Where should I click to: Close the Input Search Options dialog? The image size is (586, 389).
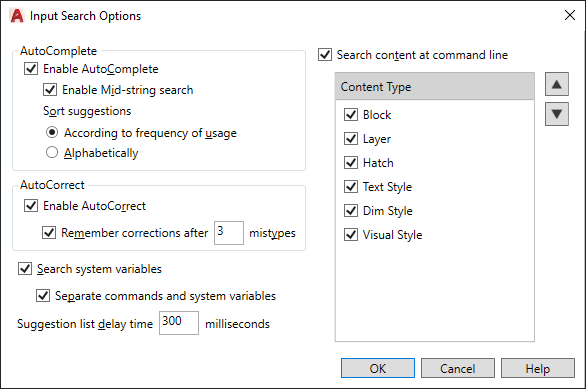(x=570, y=15)
